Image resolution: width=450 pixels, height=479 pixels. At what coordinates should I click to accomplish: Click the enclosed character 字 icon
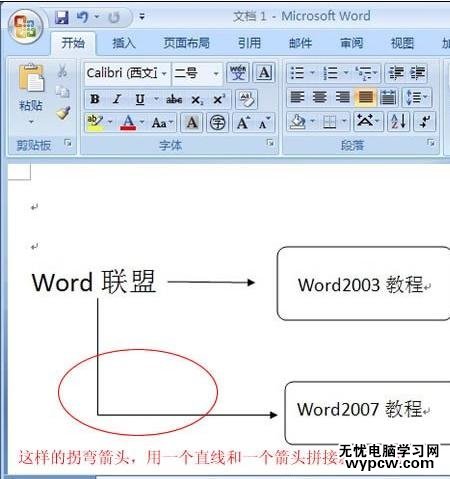[x=217, y=122]
